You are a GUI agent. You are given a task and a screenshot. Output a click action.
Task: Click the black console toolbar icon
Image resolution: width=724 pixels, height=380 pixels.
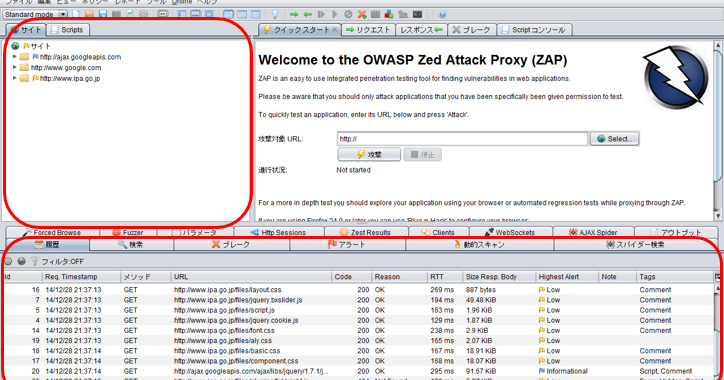tap(417, 14)
